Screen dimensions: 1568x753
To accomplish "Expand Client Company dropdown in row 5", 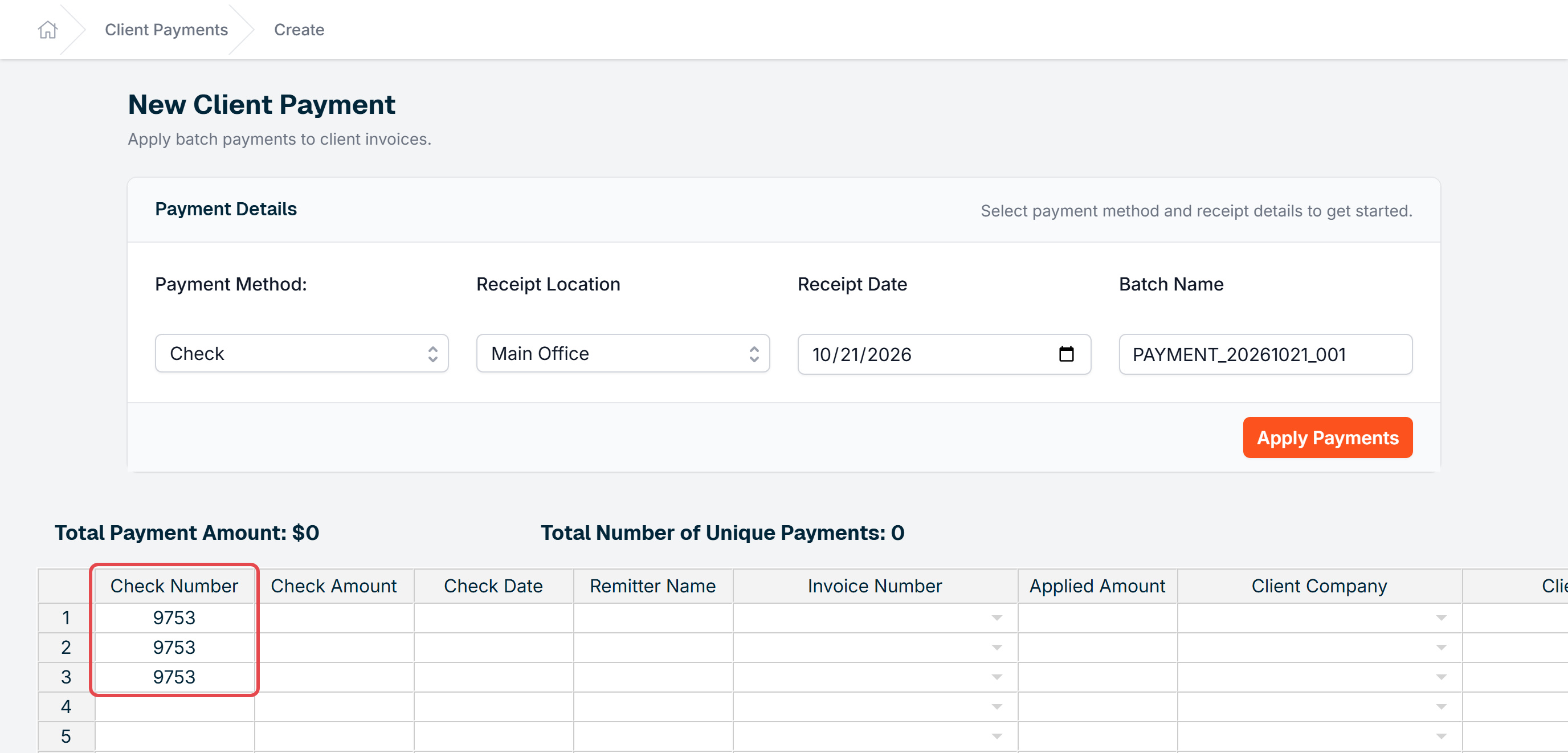I will (x=1441, y=736).
